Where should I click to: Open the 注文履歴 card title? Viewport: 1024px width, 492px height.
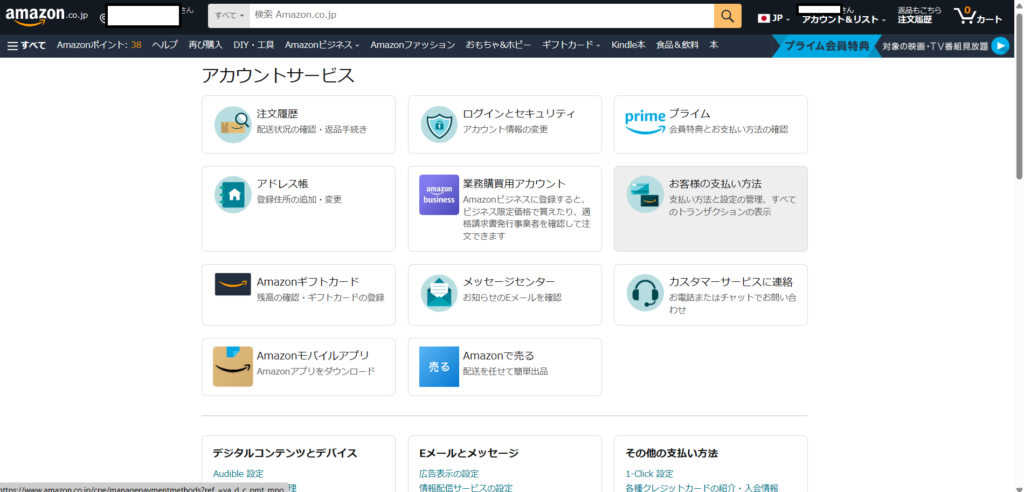(278, 114)
